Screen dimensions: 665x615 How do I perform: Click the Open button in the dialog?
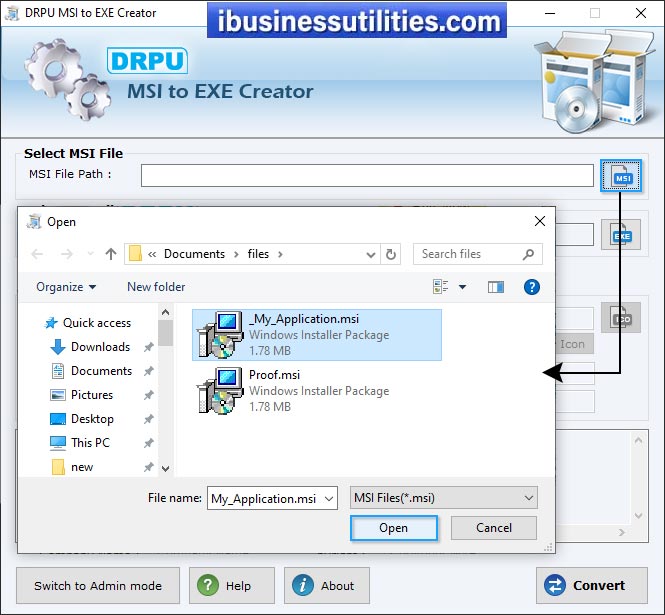(x=394, y=528)
